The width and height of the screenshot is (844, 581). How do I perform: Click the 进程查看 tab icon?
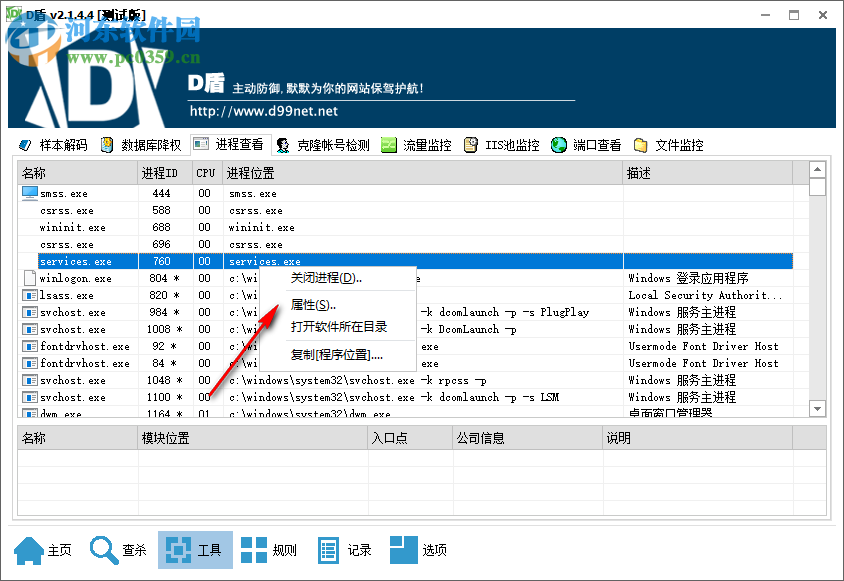click(x=201, y=144)
